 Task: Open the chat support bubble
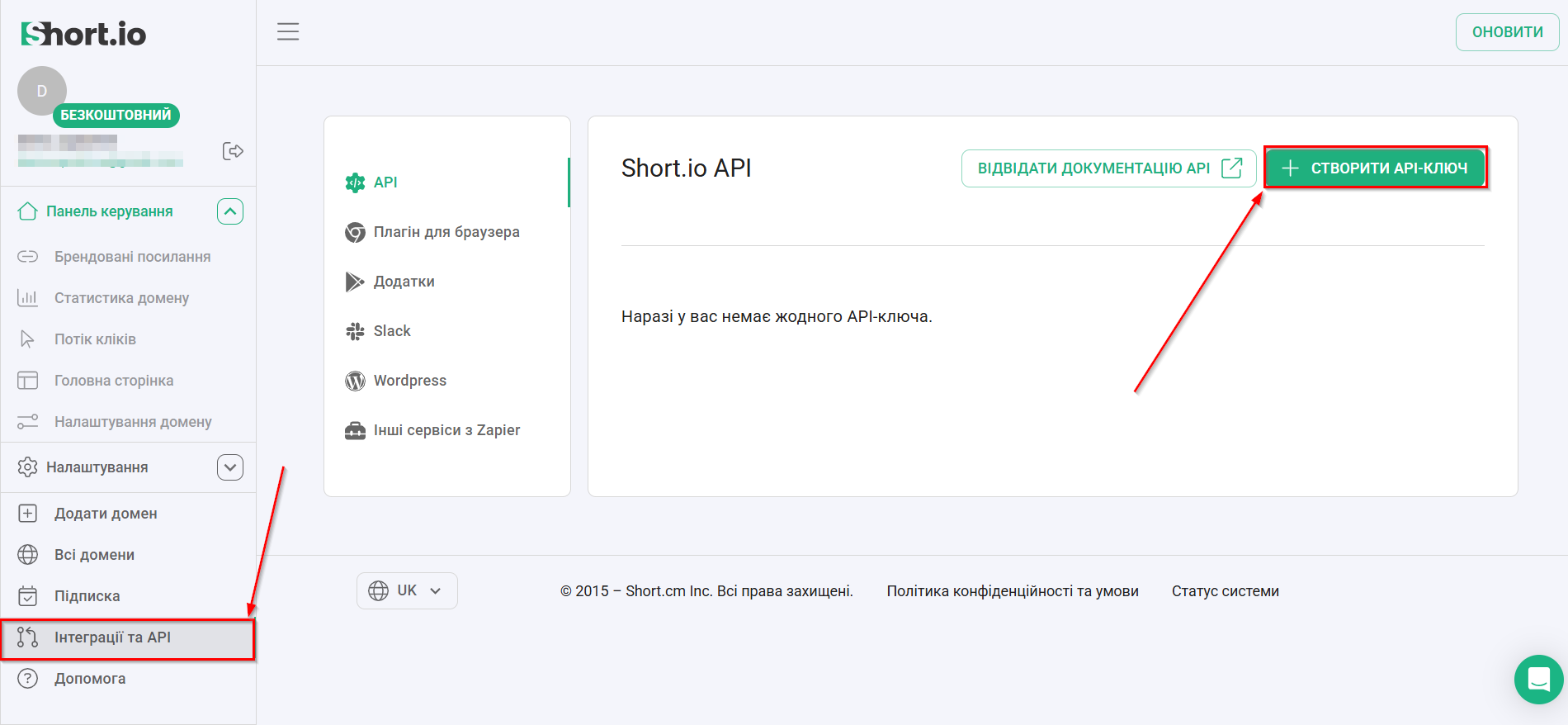(1539, 680)
